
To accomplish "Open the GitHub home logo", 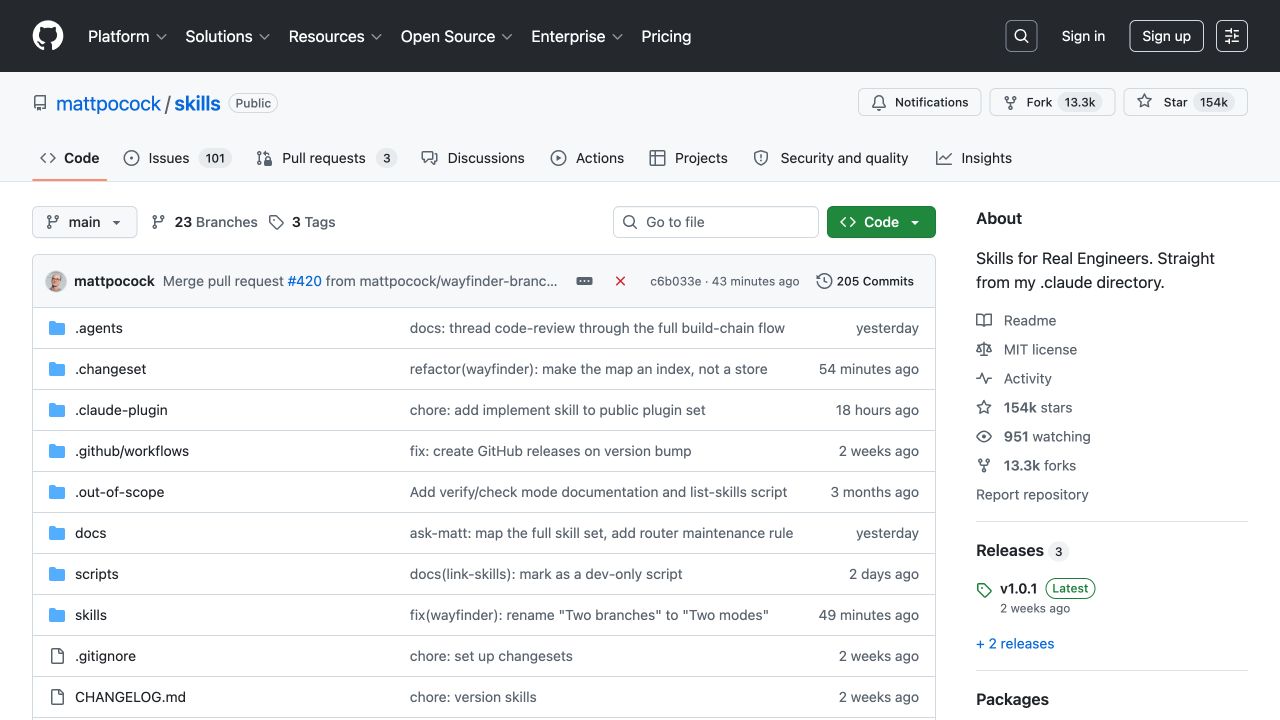I will pyautogui.click(x=48, y=36).
